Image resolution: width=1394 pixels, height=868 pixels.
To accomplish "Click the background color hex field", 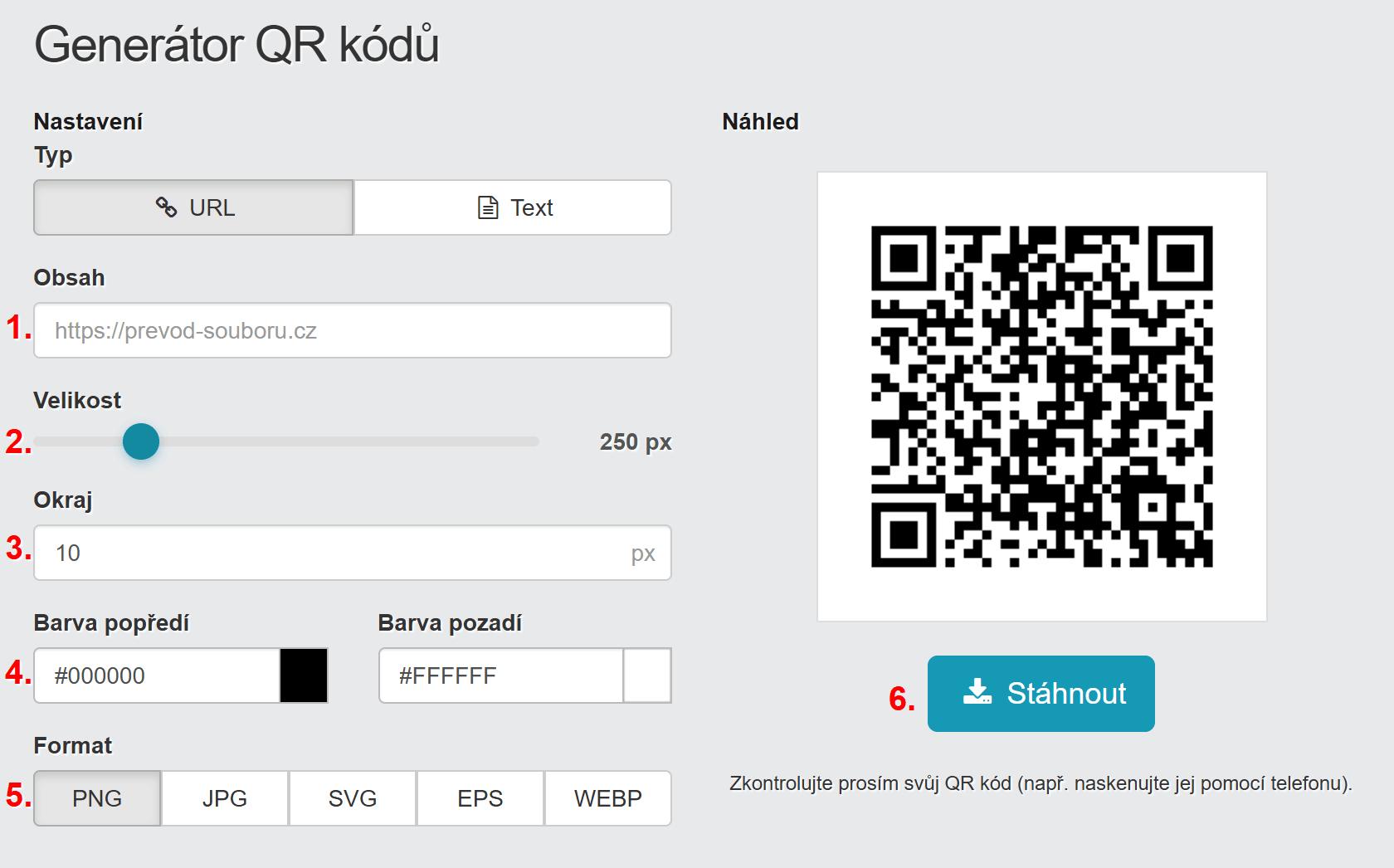I will click(x=501, y=675).
